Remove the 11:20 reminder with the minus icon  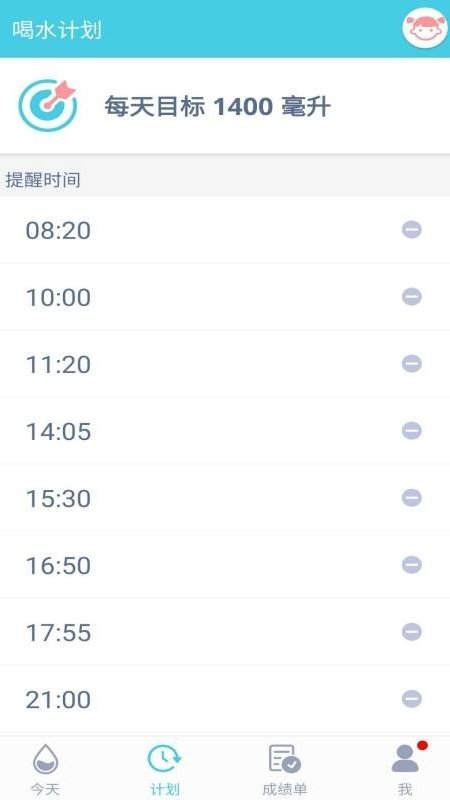pos(412,364)
